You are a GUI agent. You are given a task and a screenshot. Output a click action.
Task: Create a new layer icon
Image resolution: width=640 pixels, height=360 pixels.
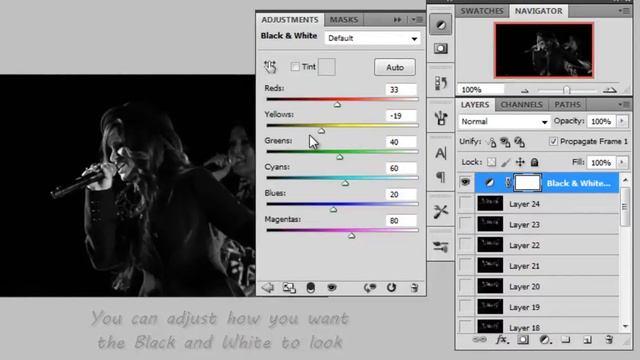pyautogui.click(x=587, y=340)
